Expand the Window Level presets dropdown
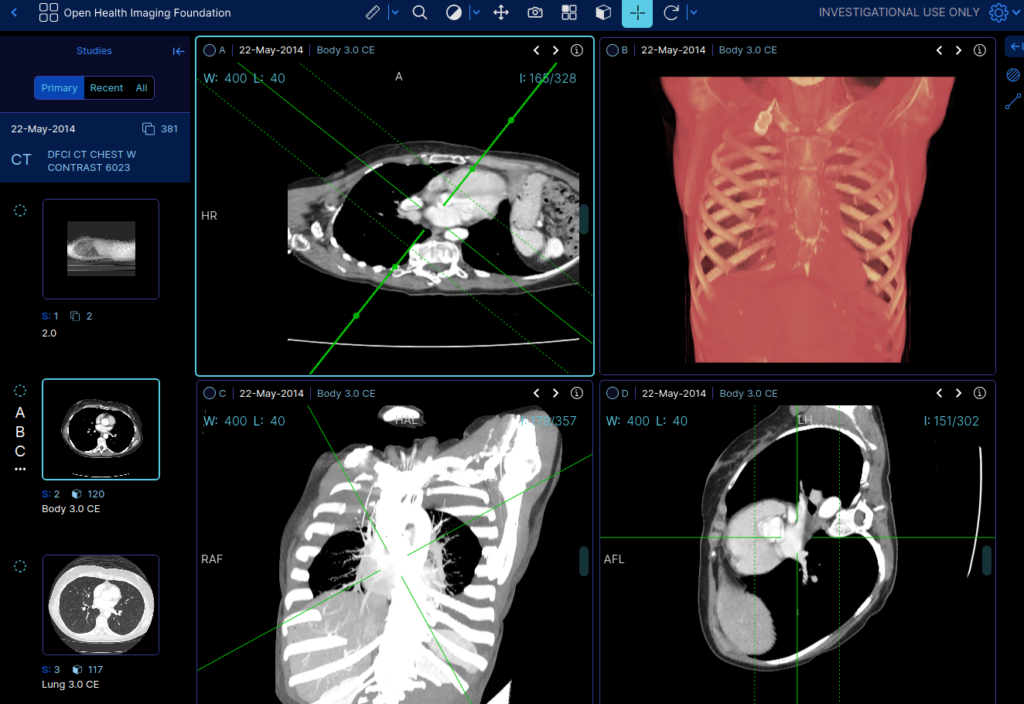 pos(474,13)
